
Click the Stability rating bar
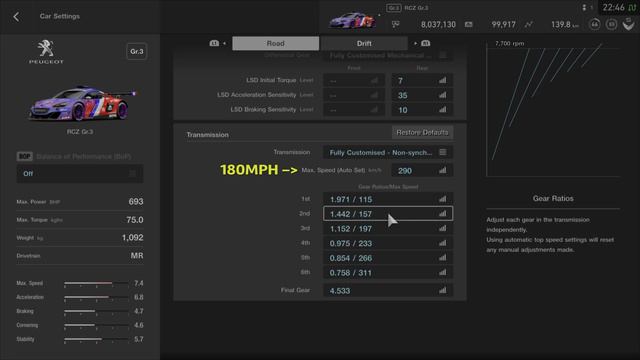pyautogui.click(x=96, y=339)
